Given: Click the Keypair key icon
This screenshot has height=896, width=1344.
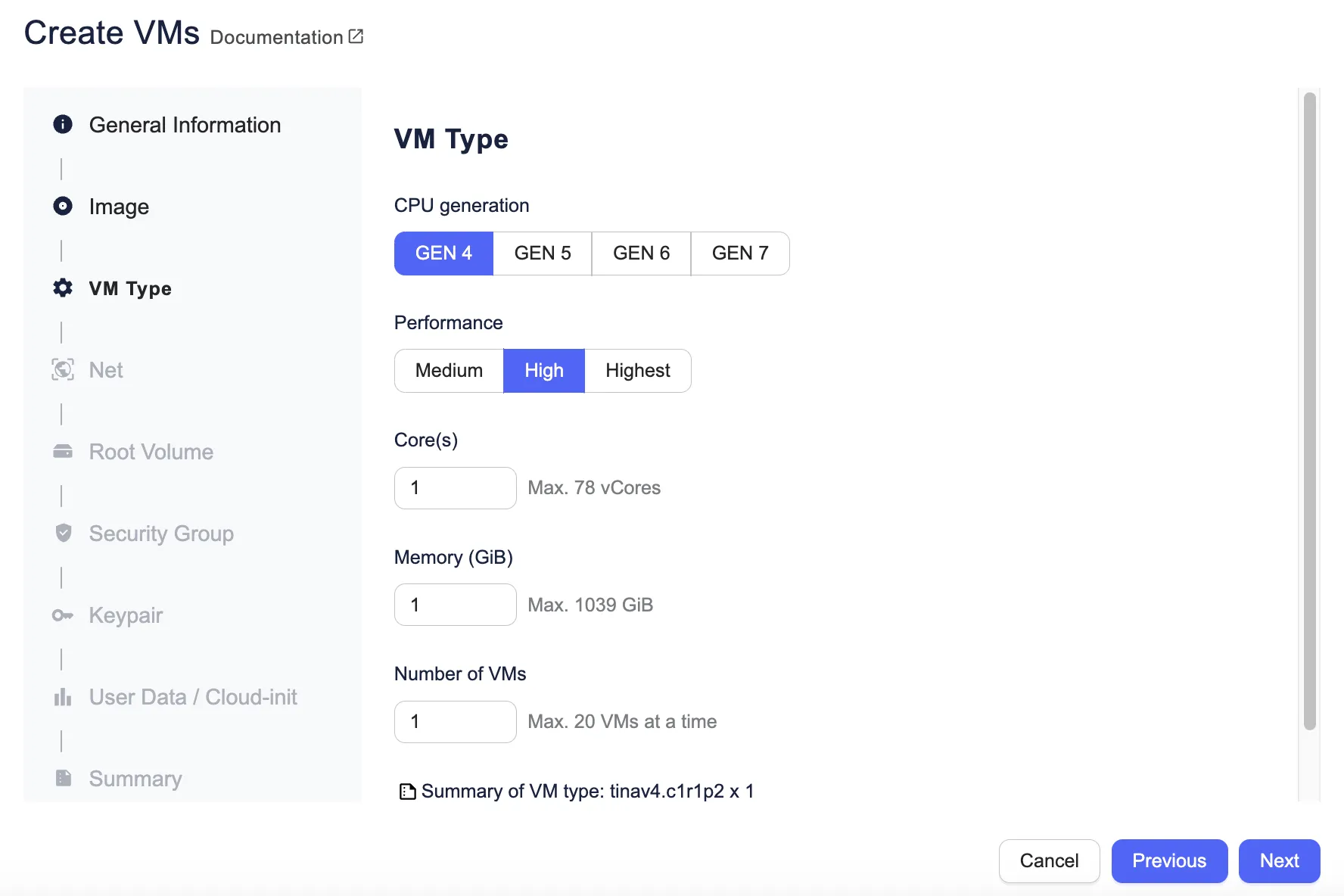Looking at the screenshot, I should [62, 615].
